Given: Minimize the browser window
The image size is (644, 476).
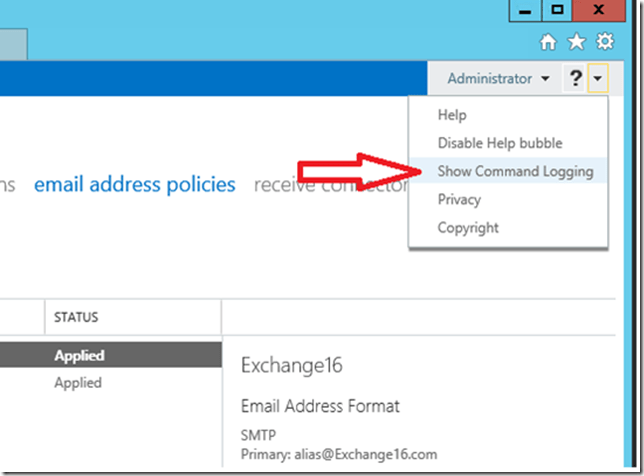Looking at the screenshot, I should click(524, 10).
